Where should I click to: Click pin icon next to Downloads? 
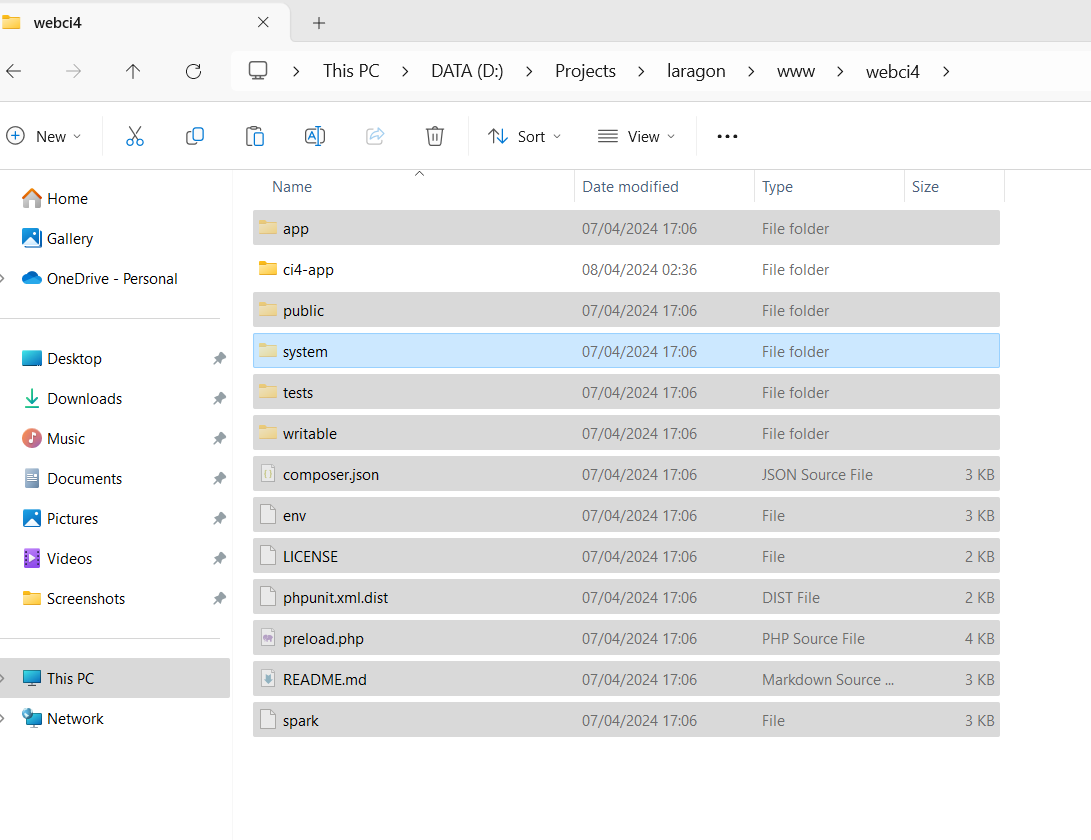[x=219, y=398]
